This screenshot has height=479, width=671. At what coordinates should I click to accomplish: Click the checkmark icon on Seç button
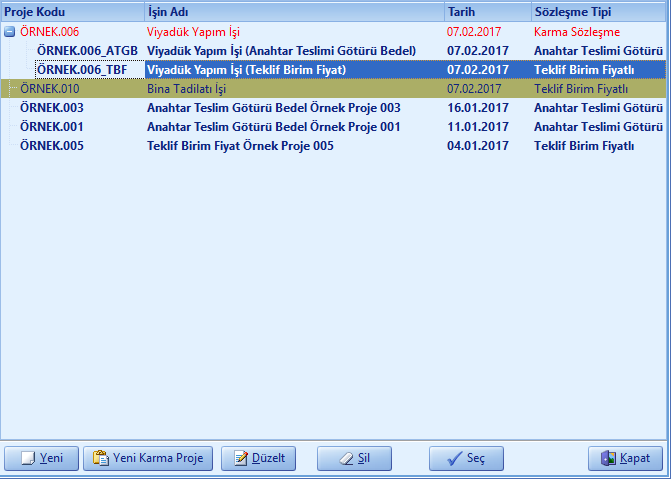pos(452,458)
